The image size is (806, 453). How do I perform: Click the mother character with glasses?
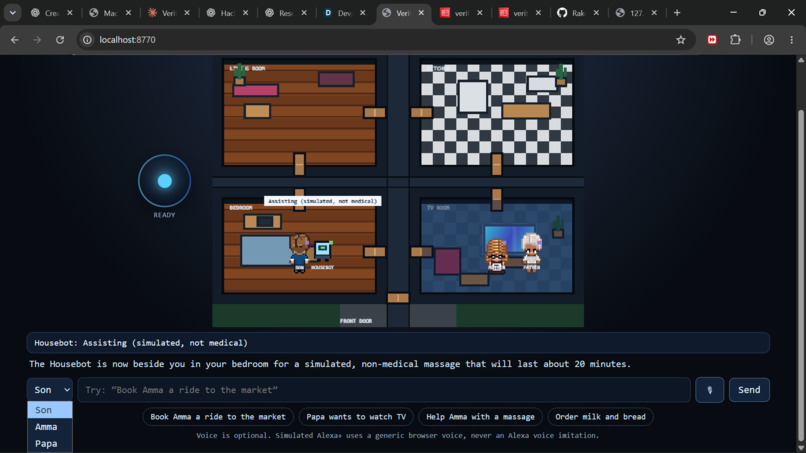click(x=496, y=255)
